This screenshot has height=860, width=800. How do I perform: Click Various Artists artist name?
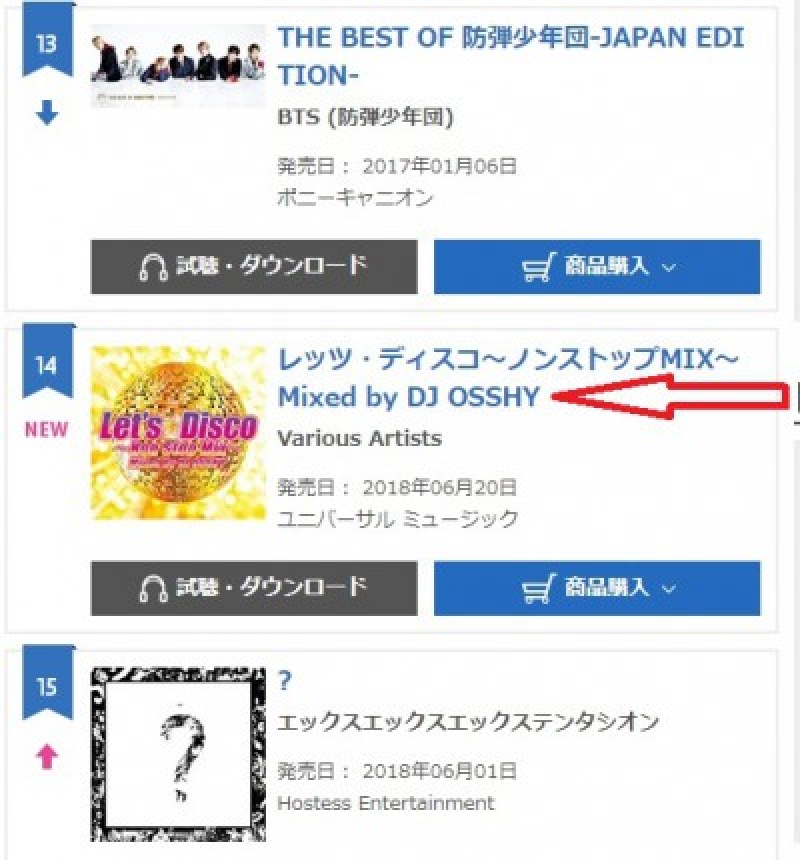click(360, 439)
